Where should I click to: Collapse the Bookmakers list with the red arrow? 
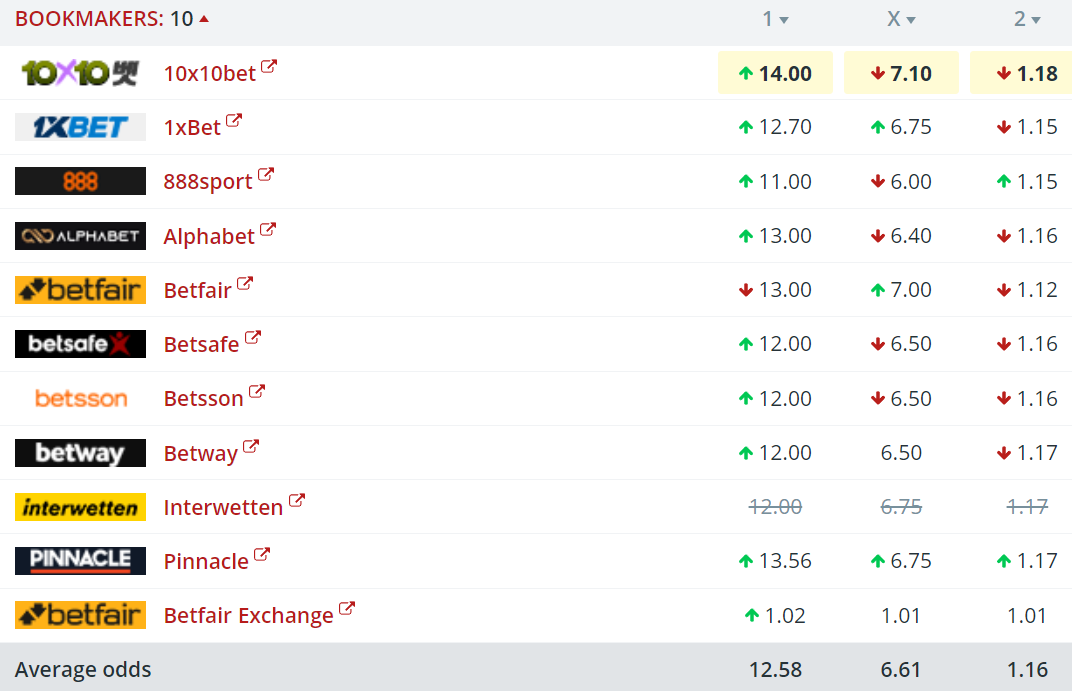coord(204,18)
